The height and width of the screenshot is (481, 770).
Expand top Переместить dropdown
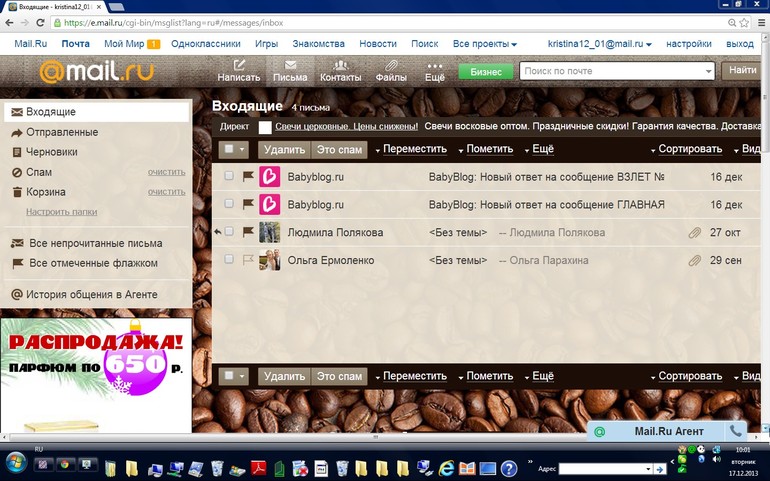coord(411,149)
